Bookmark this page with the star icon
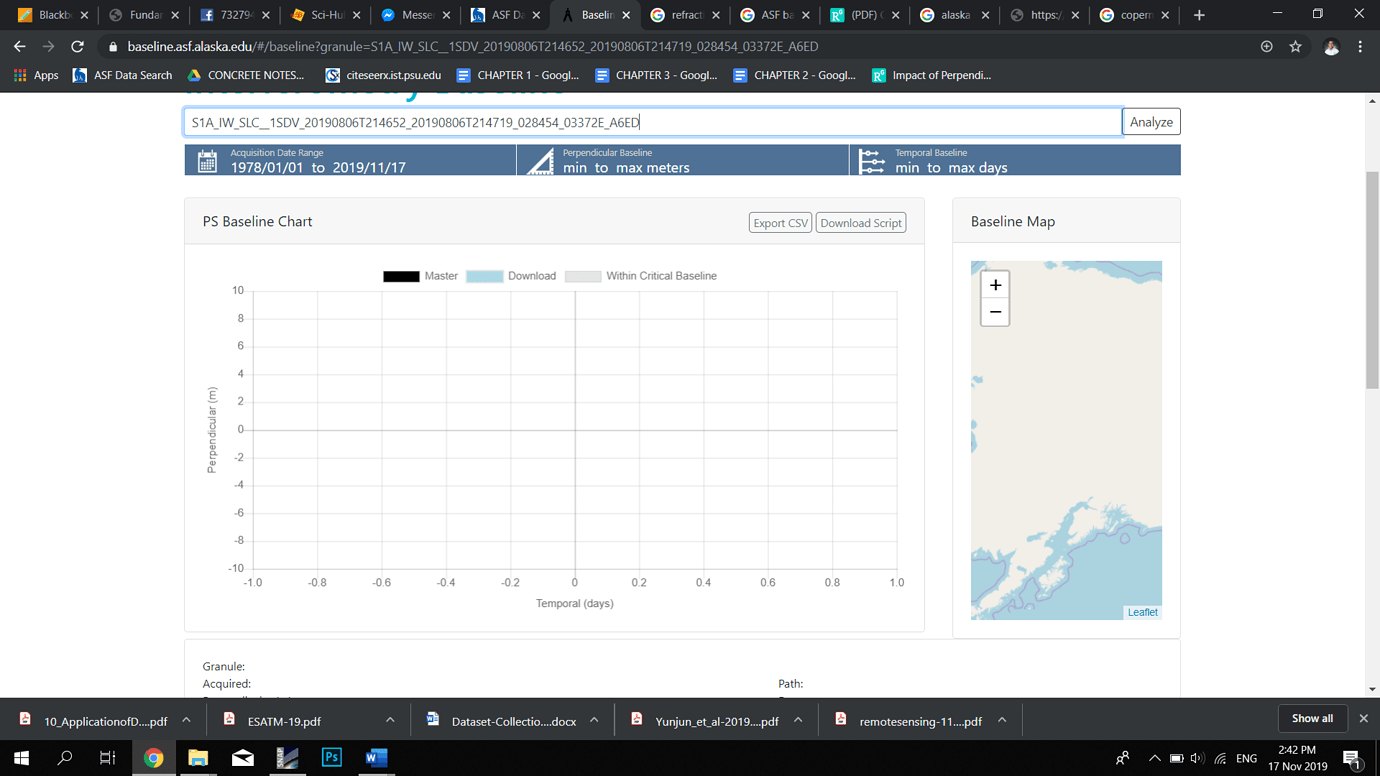 pos(1296,45)
